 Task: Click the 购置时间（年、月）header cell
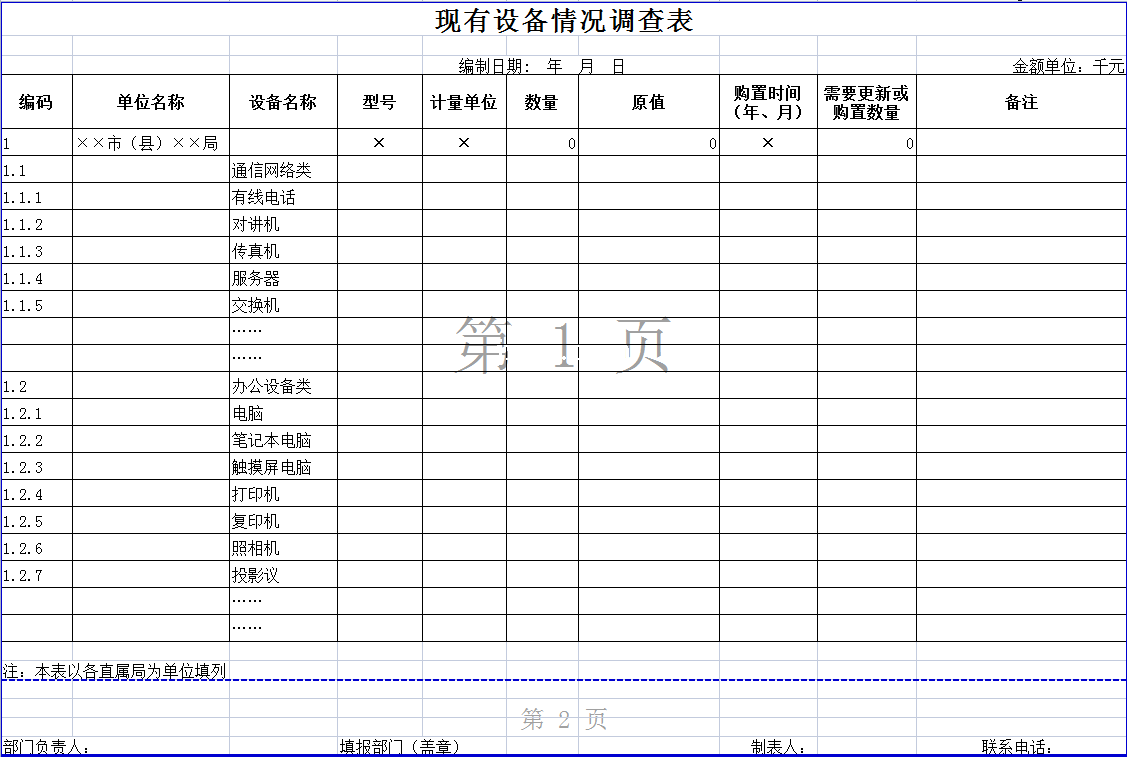(x=768, y=103)
